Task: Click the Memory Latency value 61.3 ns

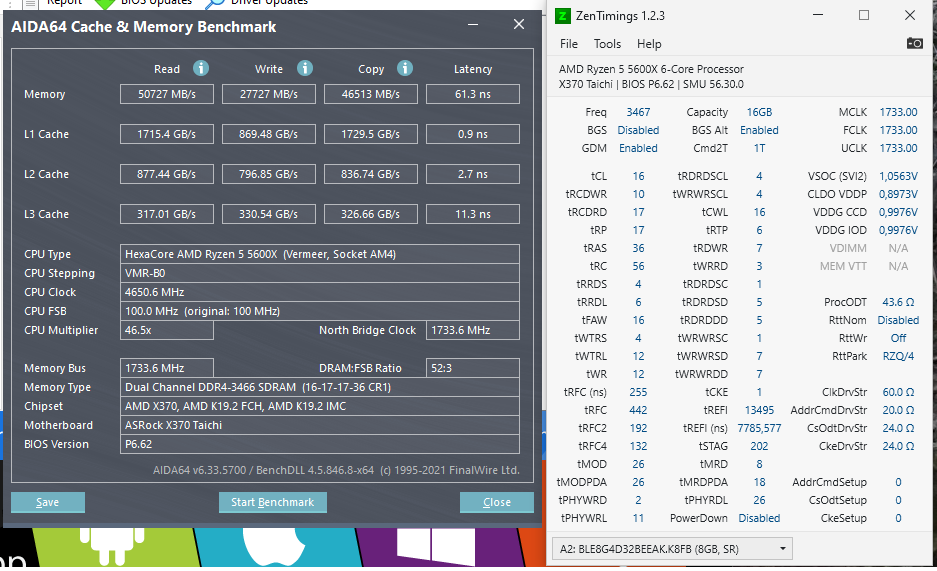Action: (473, 94)
